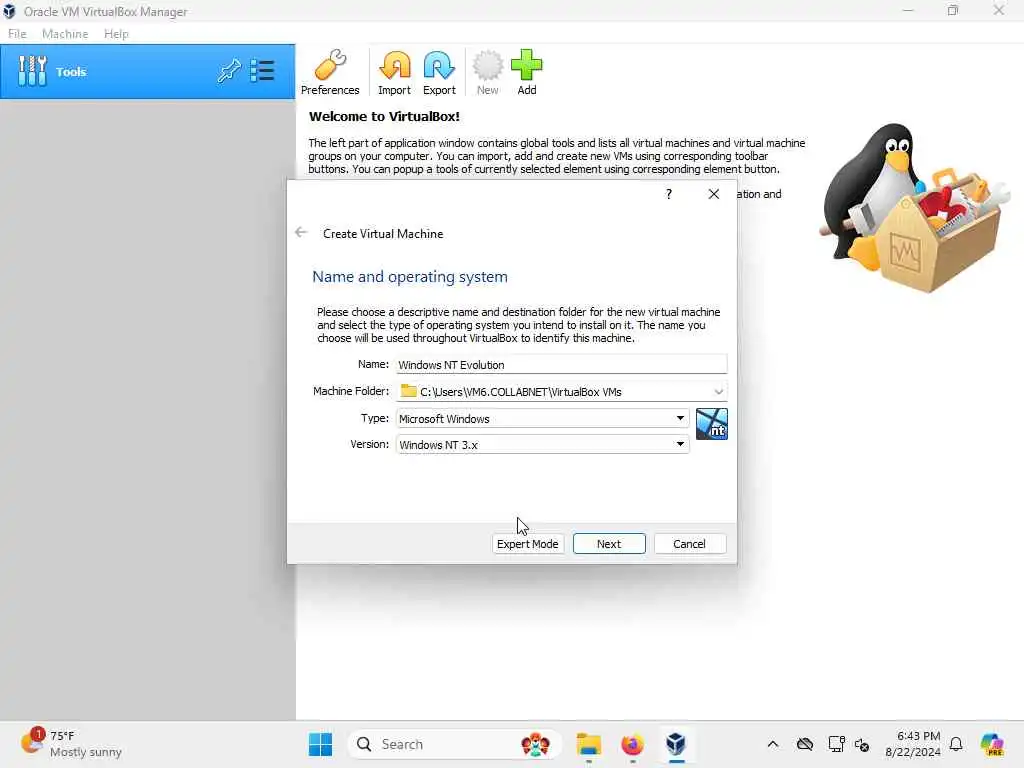This screenshot has width=1024, height=768.
Task: Click the pin icon in Tools row
Action: click(x=229, y=71)
